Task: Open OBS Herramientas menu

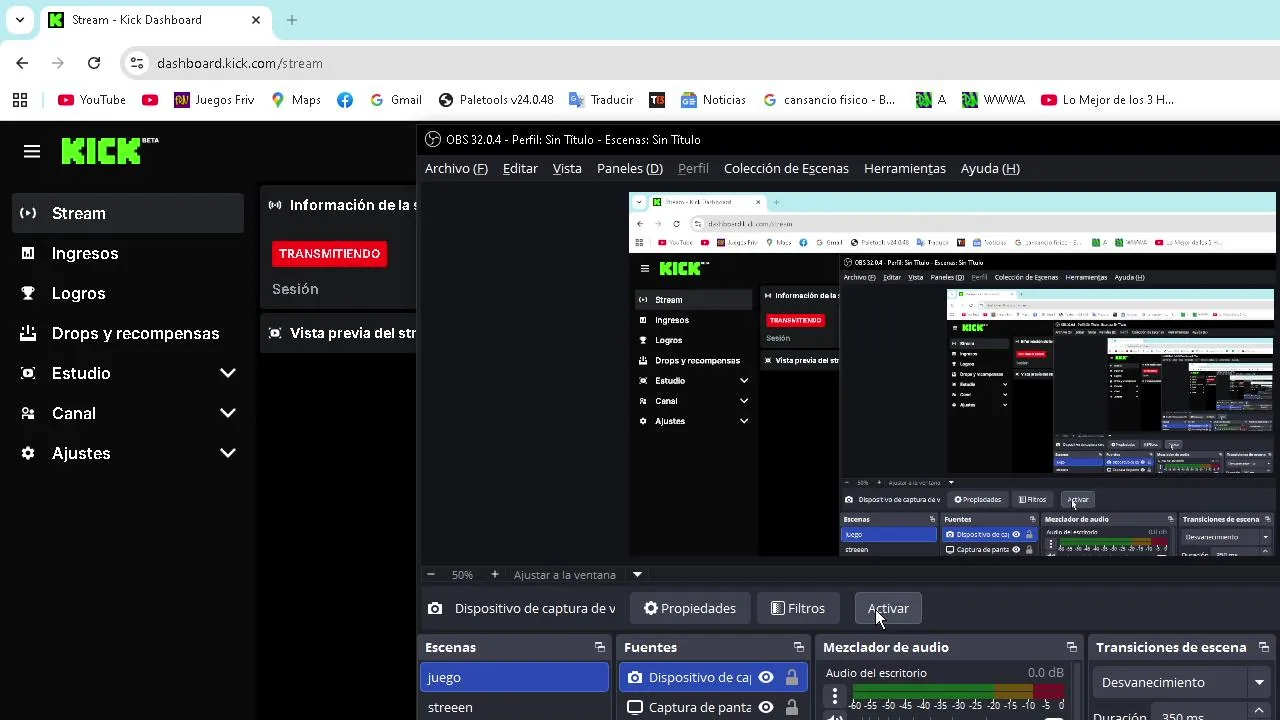Action: coord(905,168)
